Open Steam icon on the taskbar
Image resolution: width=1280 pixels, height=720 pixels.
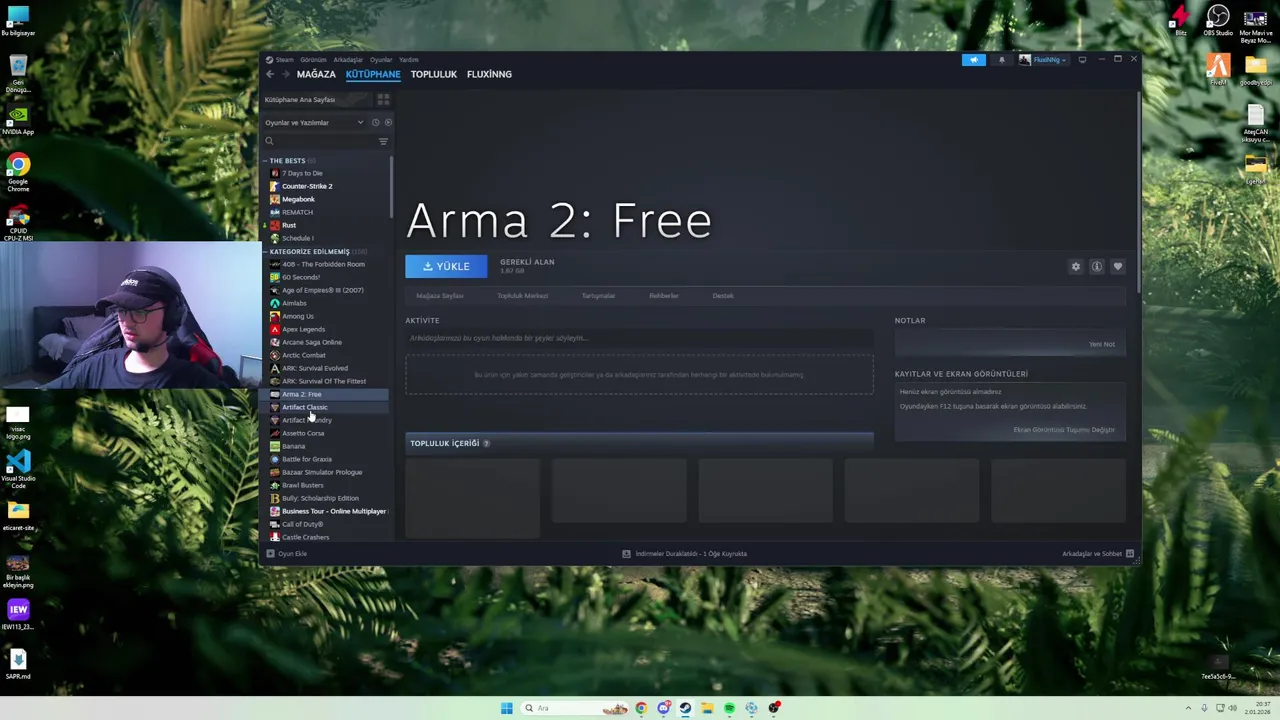685,708
